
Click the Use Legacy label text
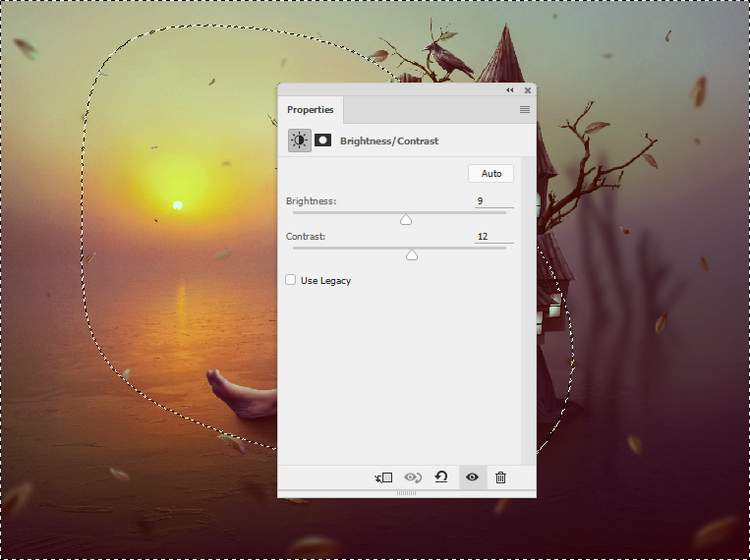coord(326,281)
